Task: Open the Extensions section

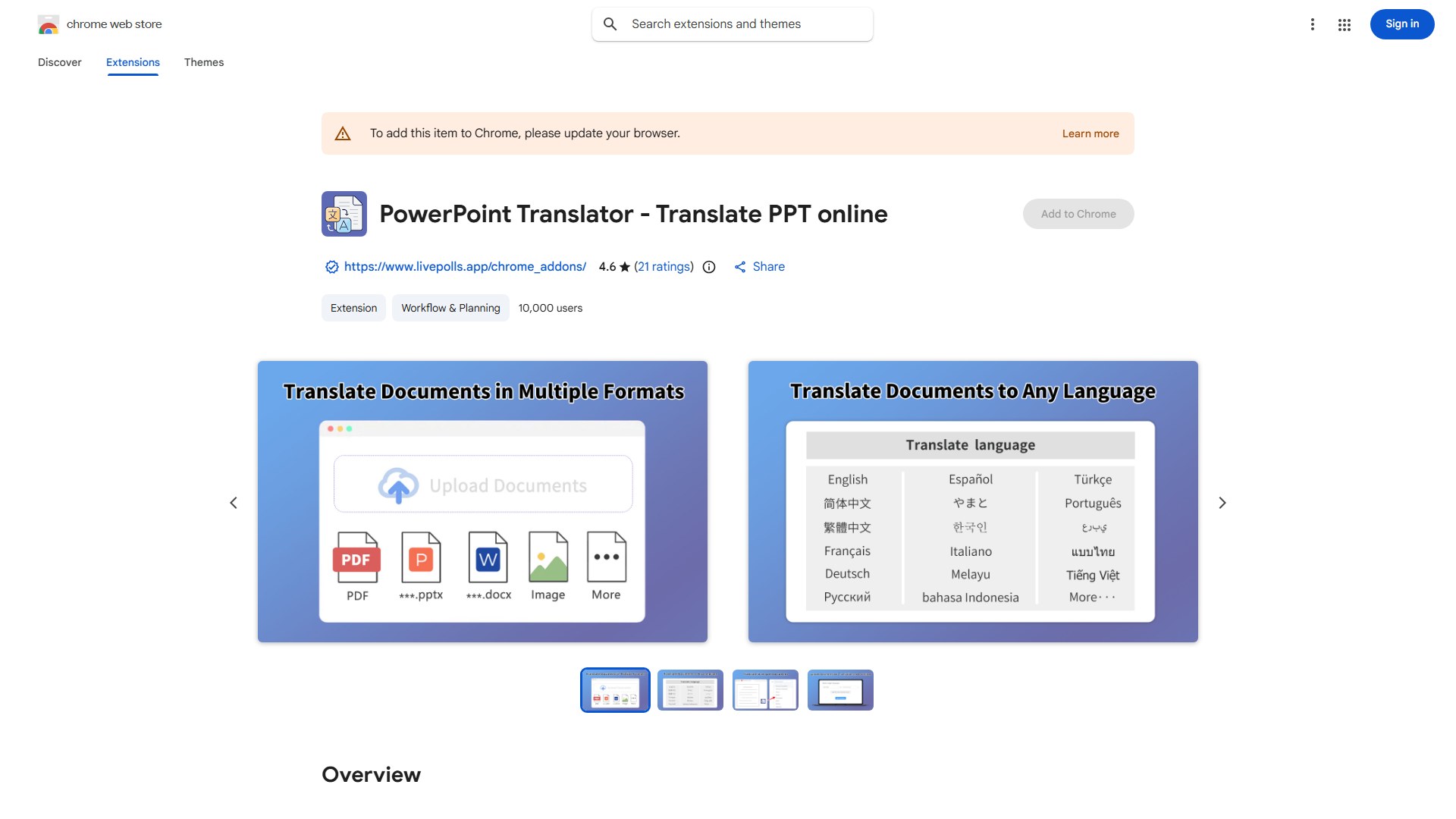Action: coord(133,62)
